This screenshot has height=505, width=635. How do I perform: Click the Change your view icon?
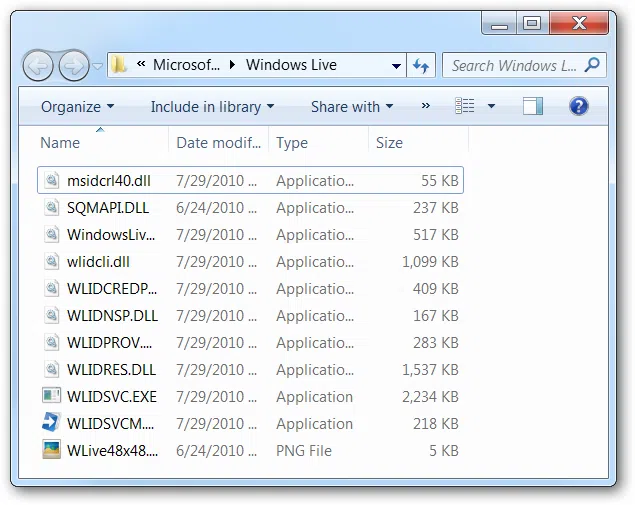coord(465,106)
